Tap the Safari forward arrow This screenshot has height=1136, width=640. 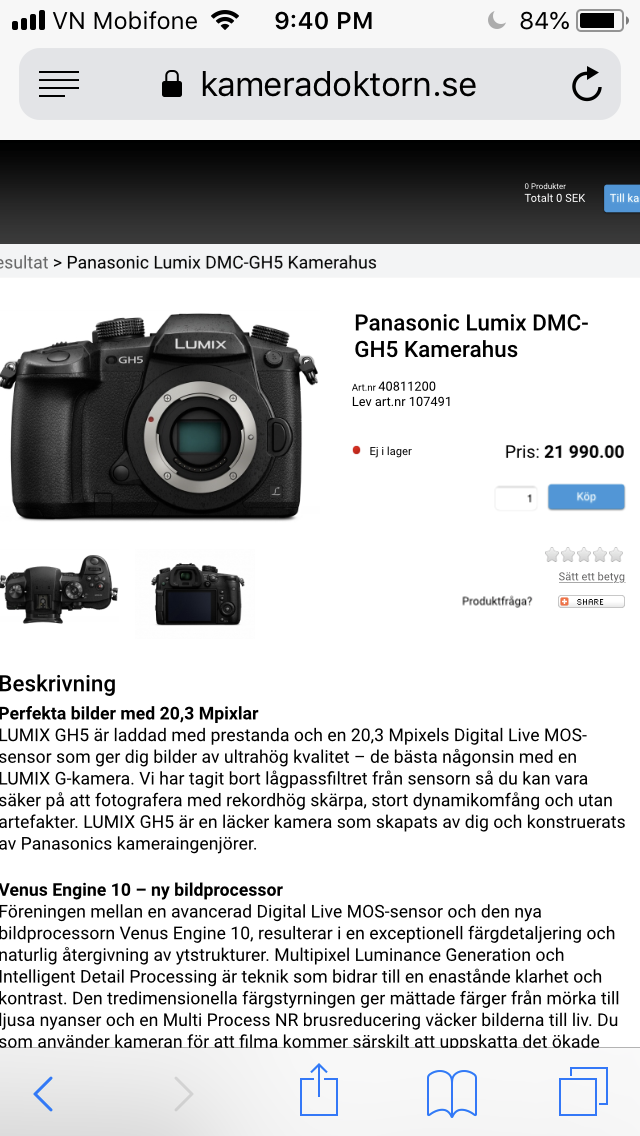[x=183, y=1093]
